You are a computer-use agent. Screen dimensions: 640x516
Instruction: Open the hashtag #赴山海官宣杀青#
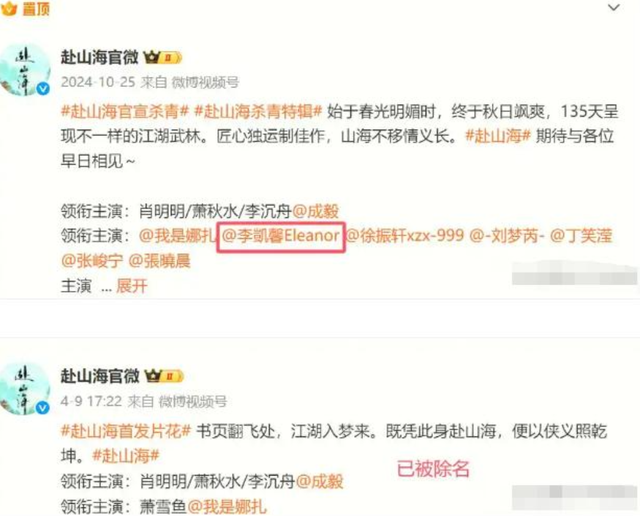click(x=124, y=111)
